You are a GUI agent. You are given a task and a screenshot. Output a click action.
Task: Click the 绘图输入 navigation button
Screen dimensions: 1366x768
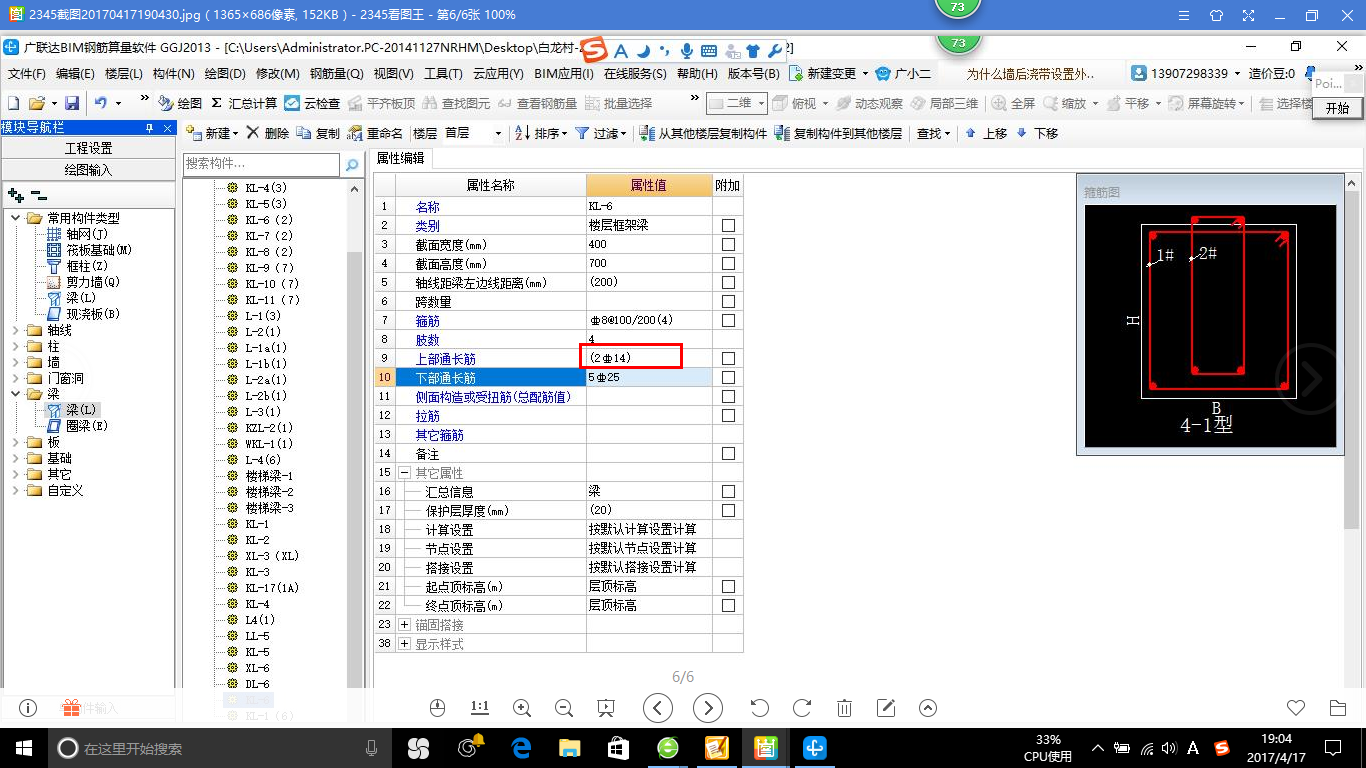88,170
